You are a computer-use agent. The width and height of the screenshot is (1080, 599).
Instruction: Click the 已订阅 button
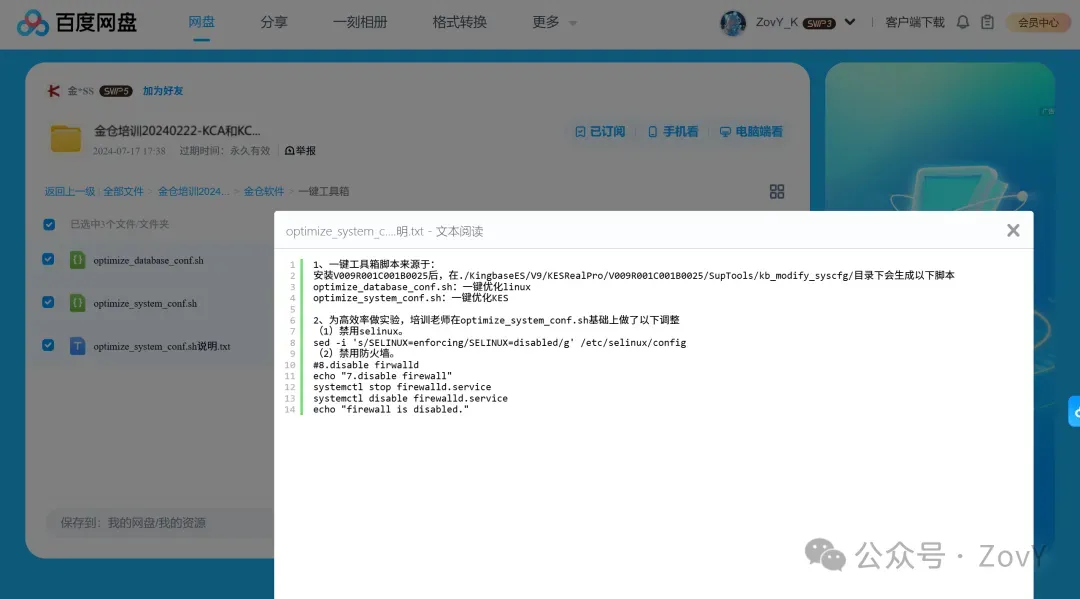(x=600, y=132)
